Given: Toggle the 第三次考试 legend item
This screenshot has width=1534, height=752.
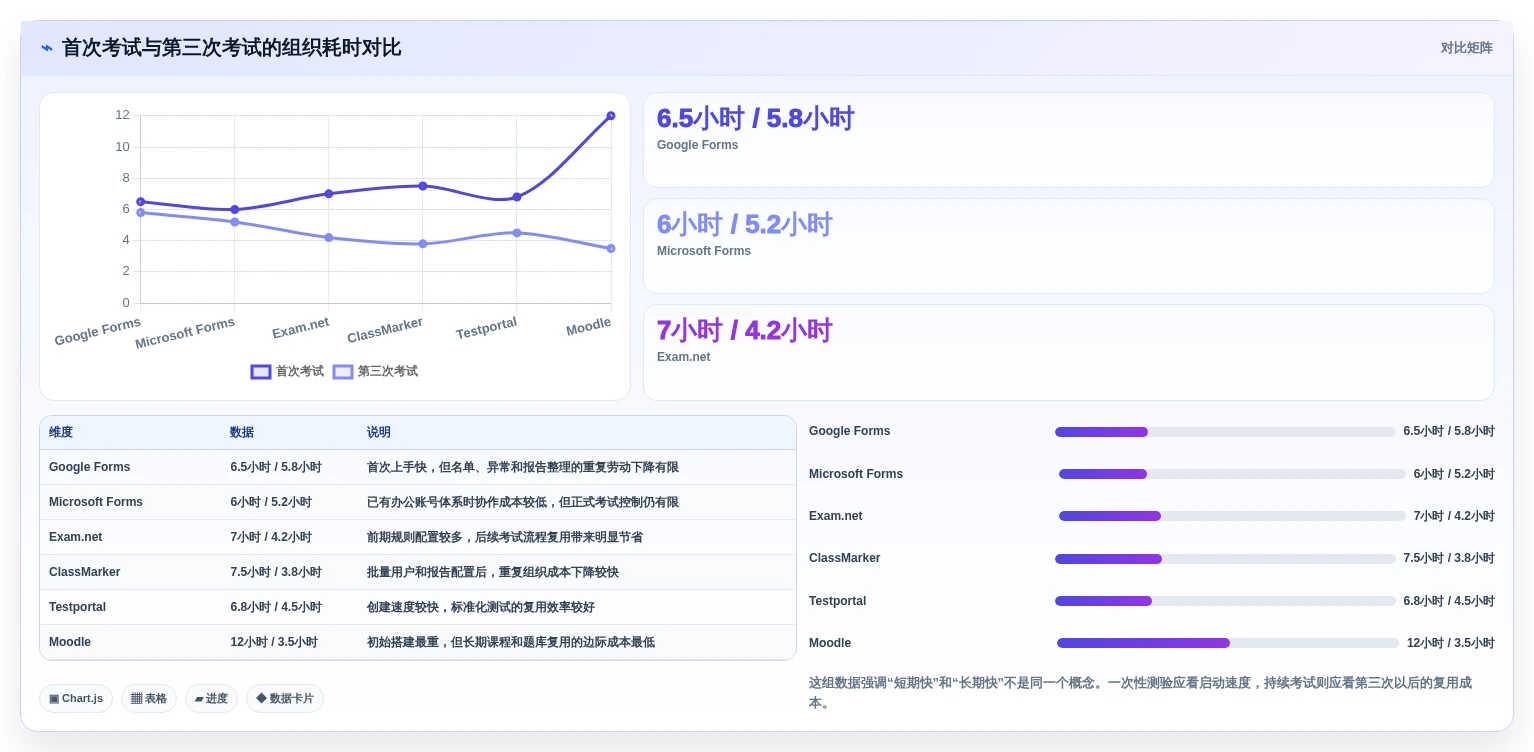Looking at the screenshot, I should coord(375,371).
